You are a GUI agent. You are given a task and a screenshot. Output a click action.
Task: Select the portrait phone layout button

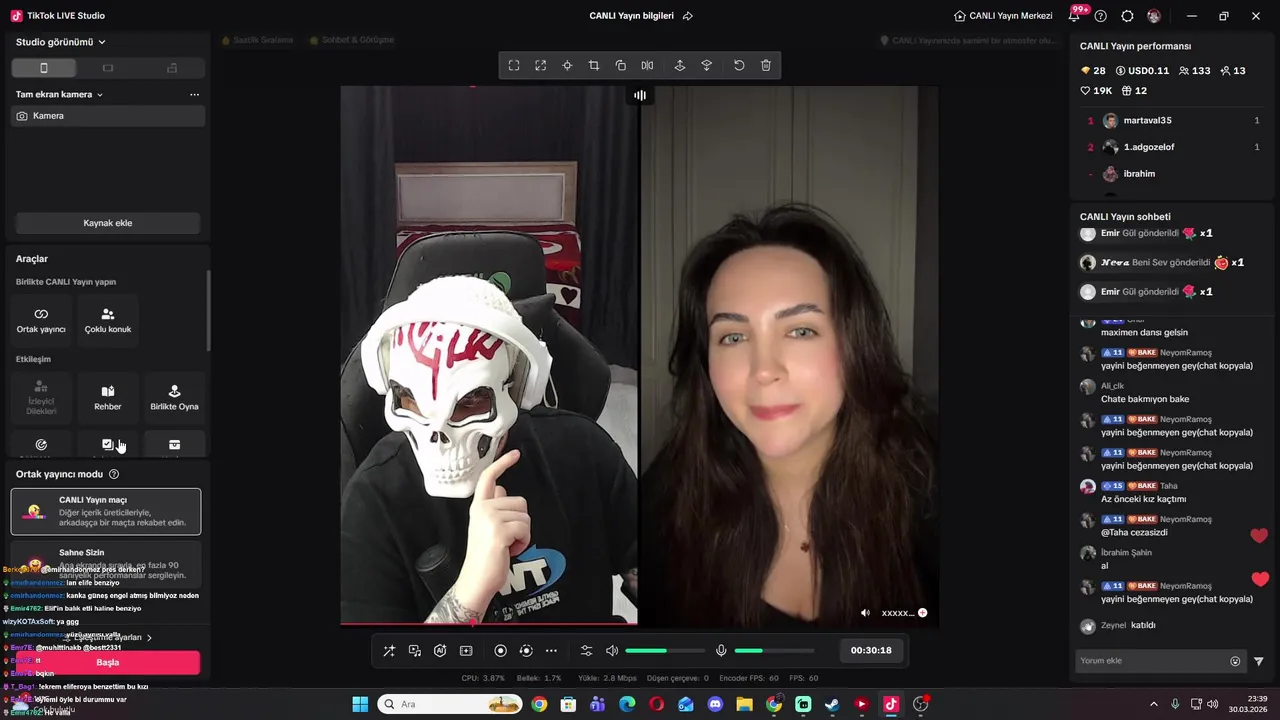[44, 68]
